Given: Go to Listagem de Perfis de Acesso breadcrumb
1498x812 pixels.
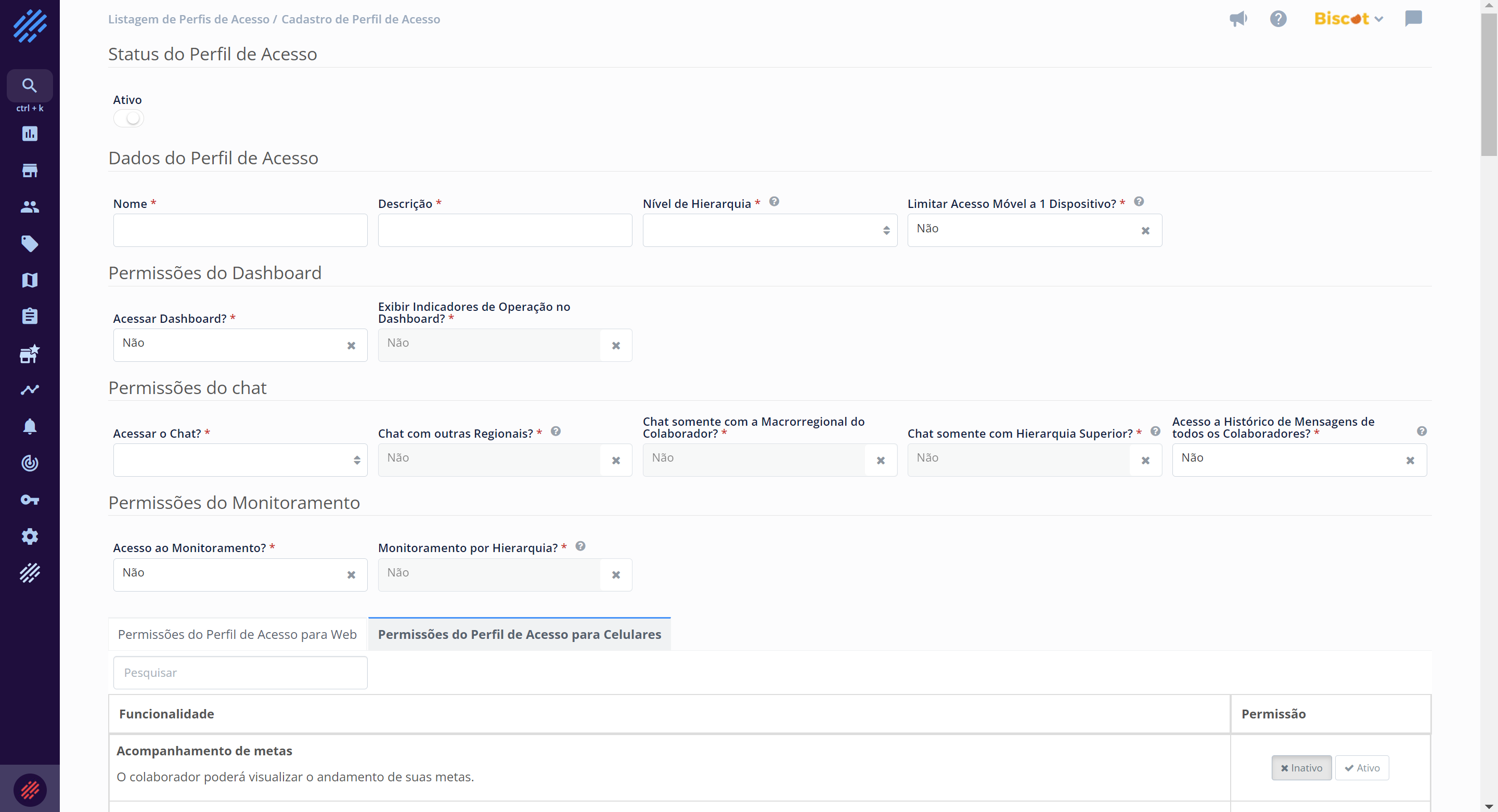Looking at the screenshot, I should 188,19.
